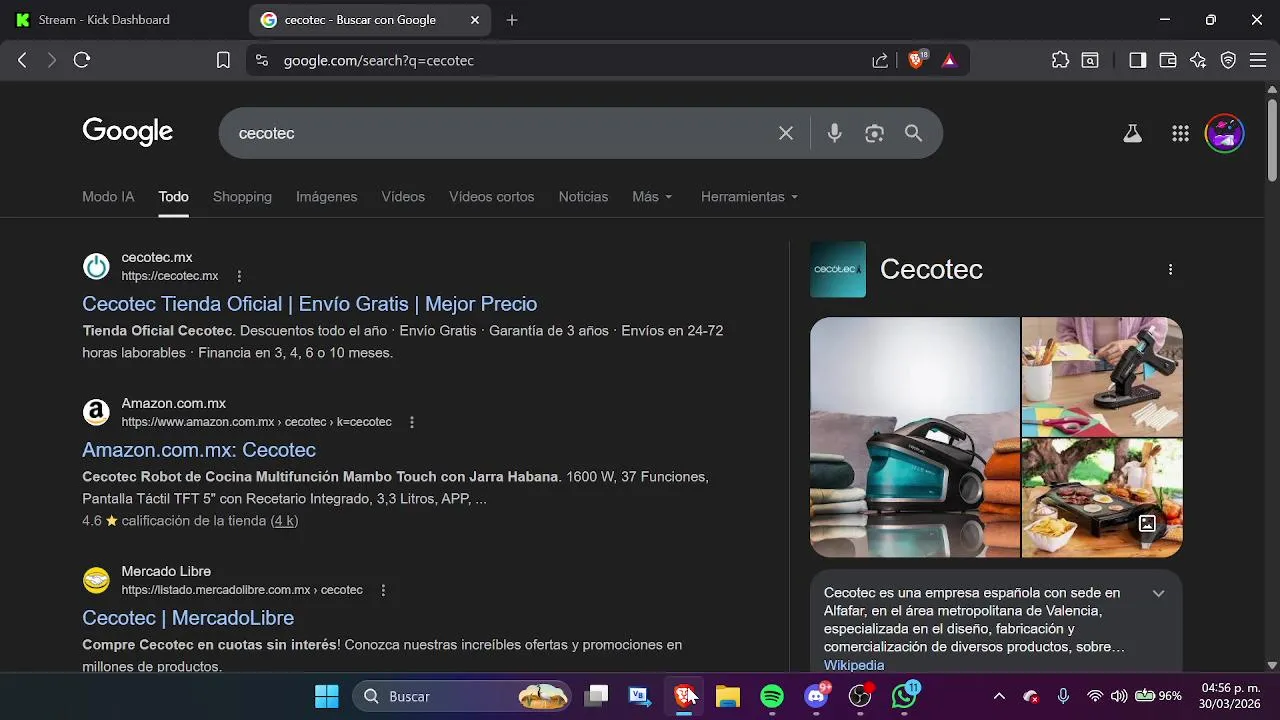
Task: Click the taskbar Buscar search box
Action: tap(462, 696)
